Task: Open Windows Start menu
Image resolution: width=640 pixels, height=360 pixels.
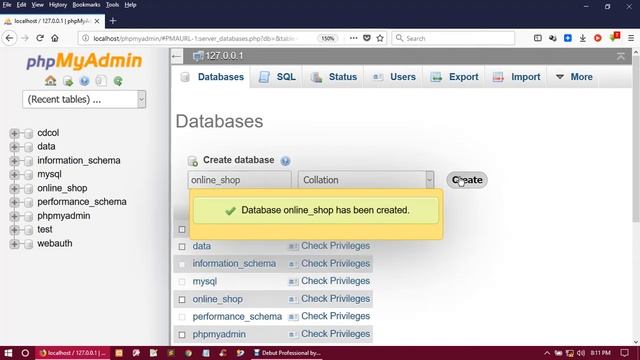Action: (8, 353)
